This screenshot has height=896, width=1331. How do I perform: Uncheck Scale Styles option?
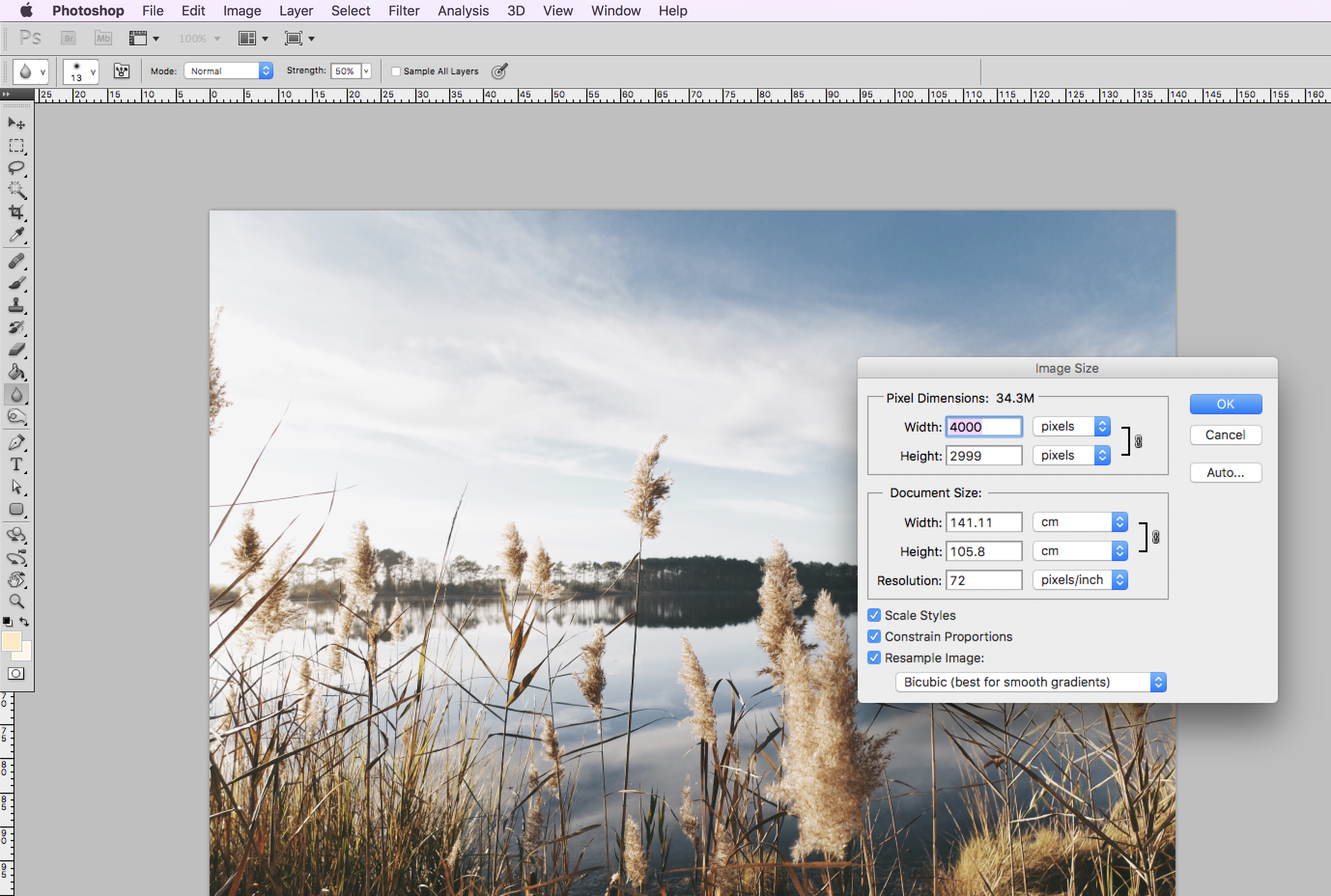click(874, 616)
